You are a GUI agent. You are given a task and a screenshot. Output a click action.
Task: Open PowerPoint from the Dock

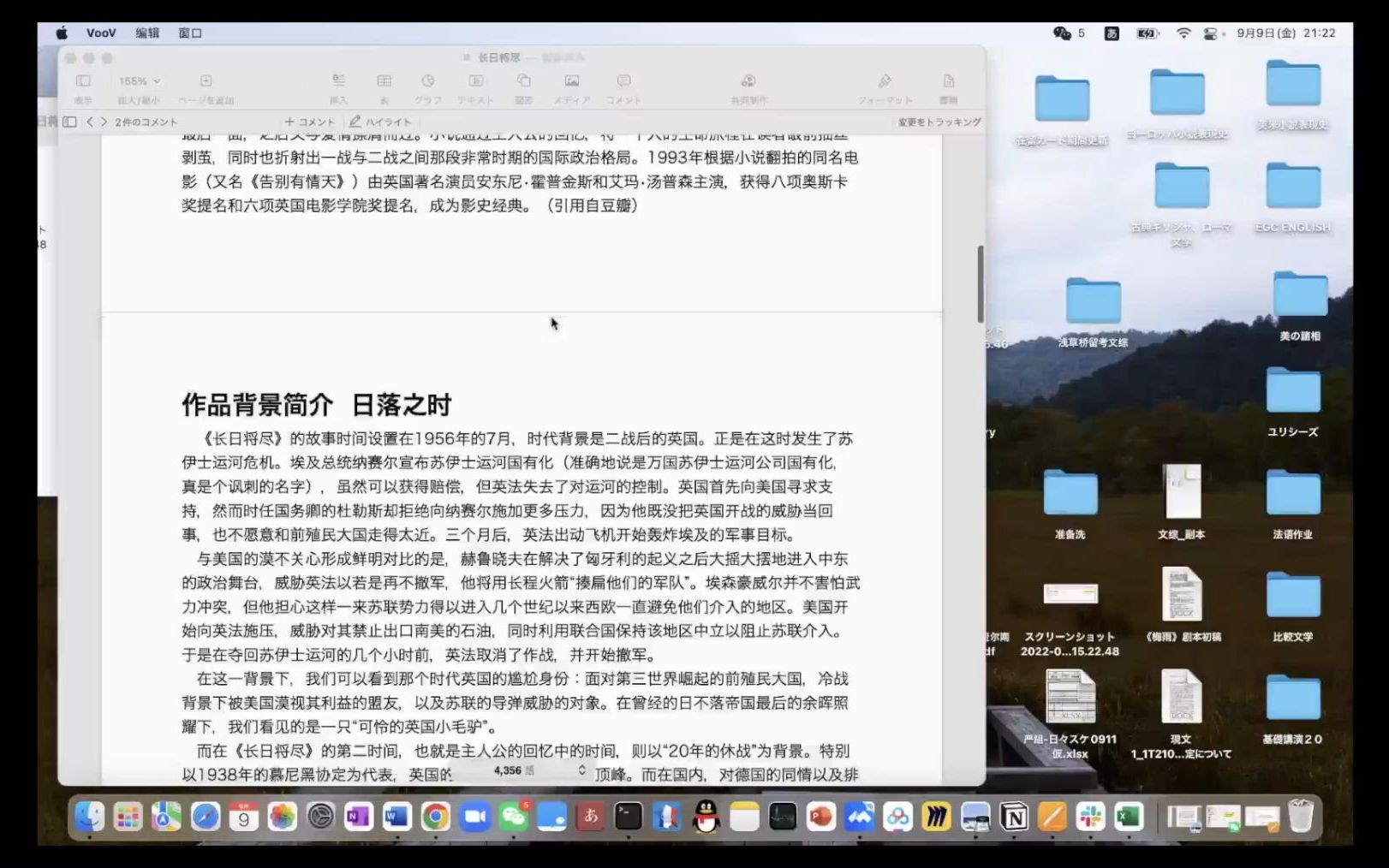[x=821, y=817]
